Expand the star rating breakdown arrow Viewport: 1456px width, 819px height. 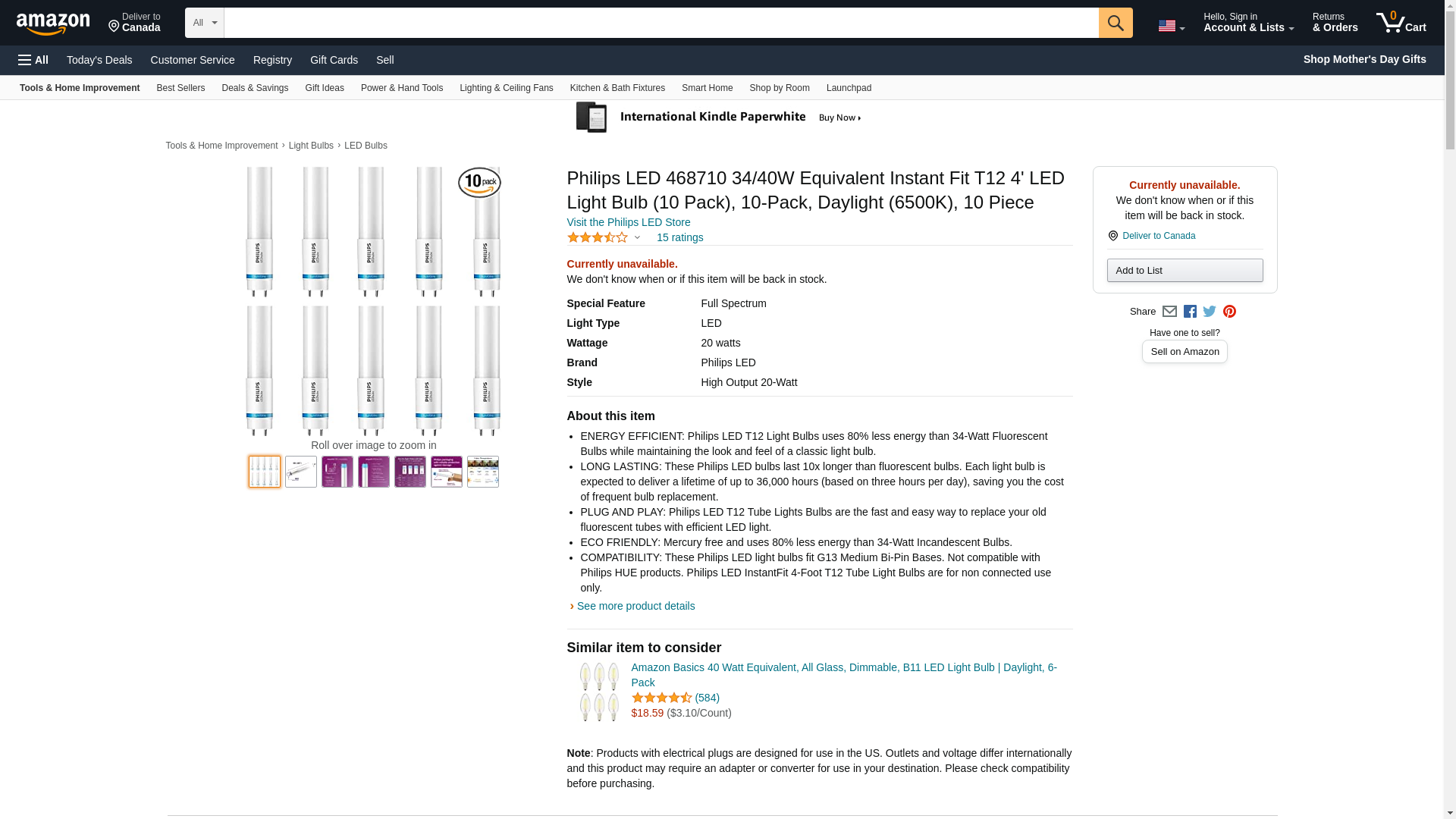(x=637, y=238)
